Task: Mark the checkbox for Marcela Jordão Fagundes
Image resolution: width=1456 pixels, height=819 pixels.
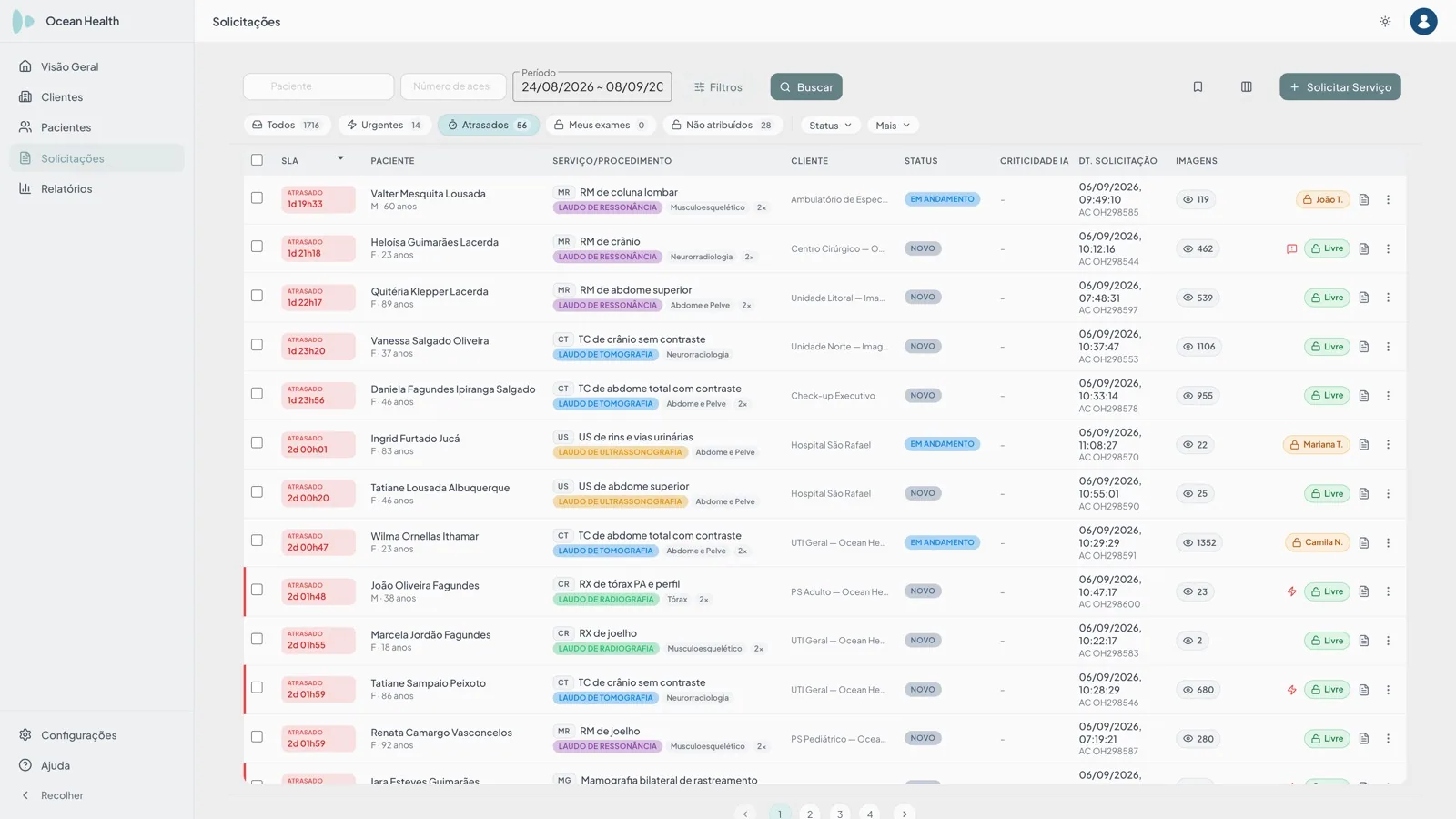Action: [x=257, y=639]
